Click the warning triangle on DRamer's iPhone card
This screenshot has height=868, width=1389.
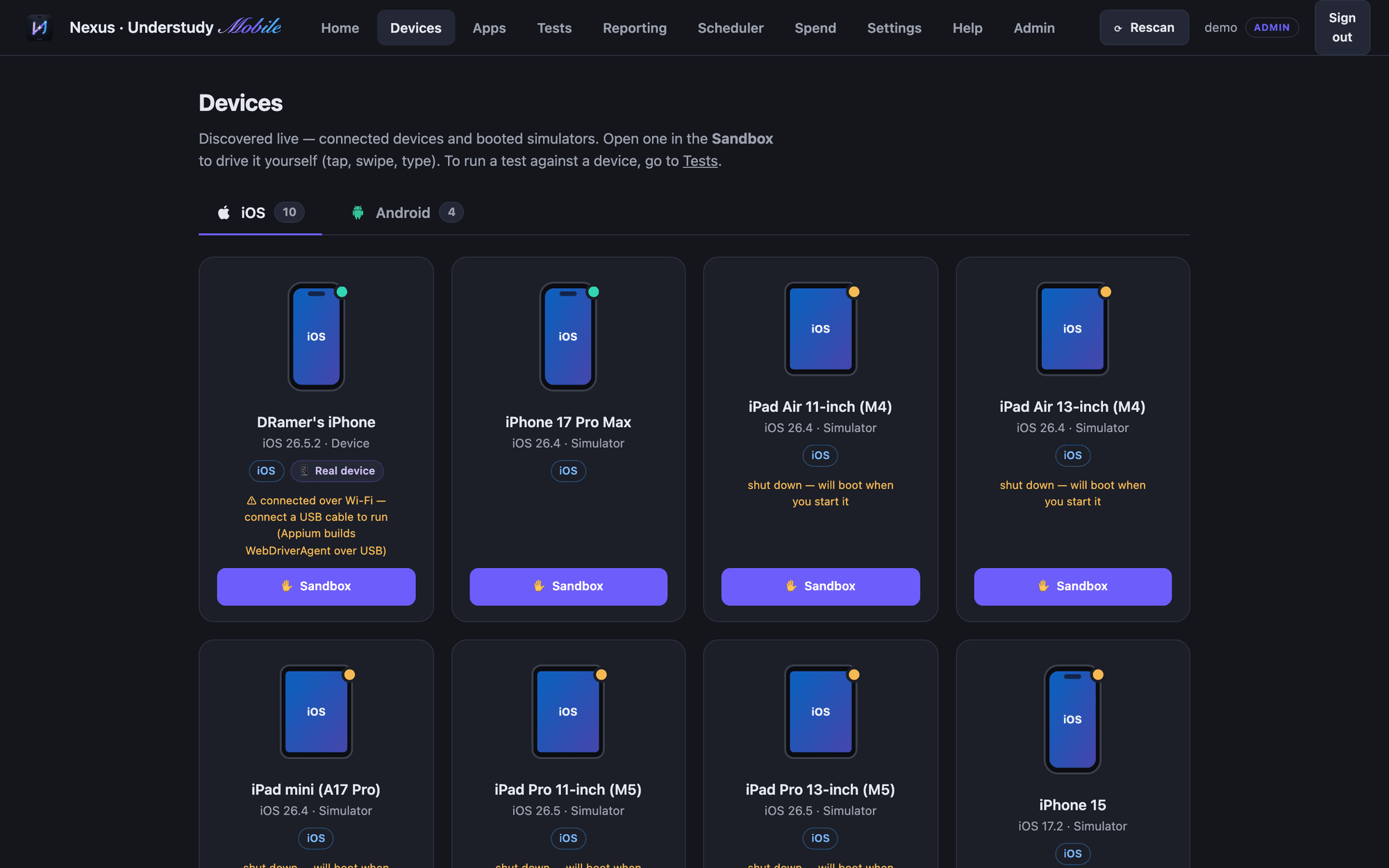(251, 501)
